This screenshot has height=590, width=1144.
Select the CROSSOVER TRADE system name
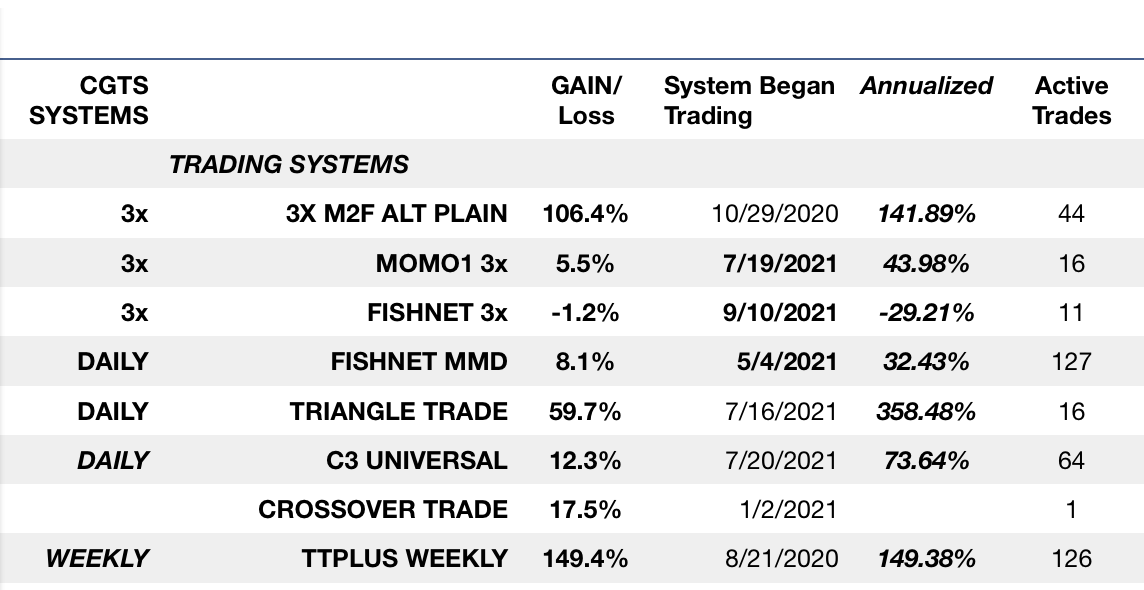[383, 509]
